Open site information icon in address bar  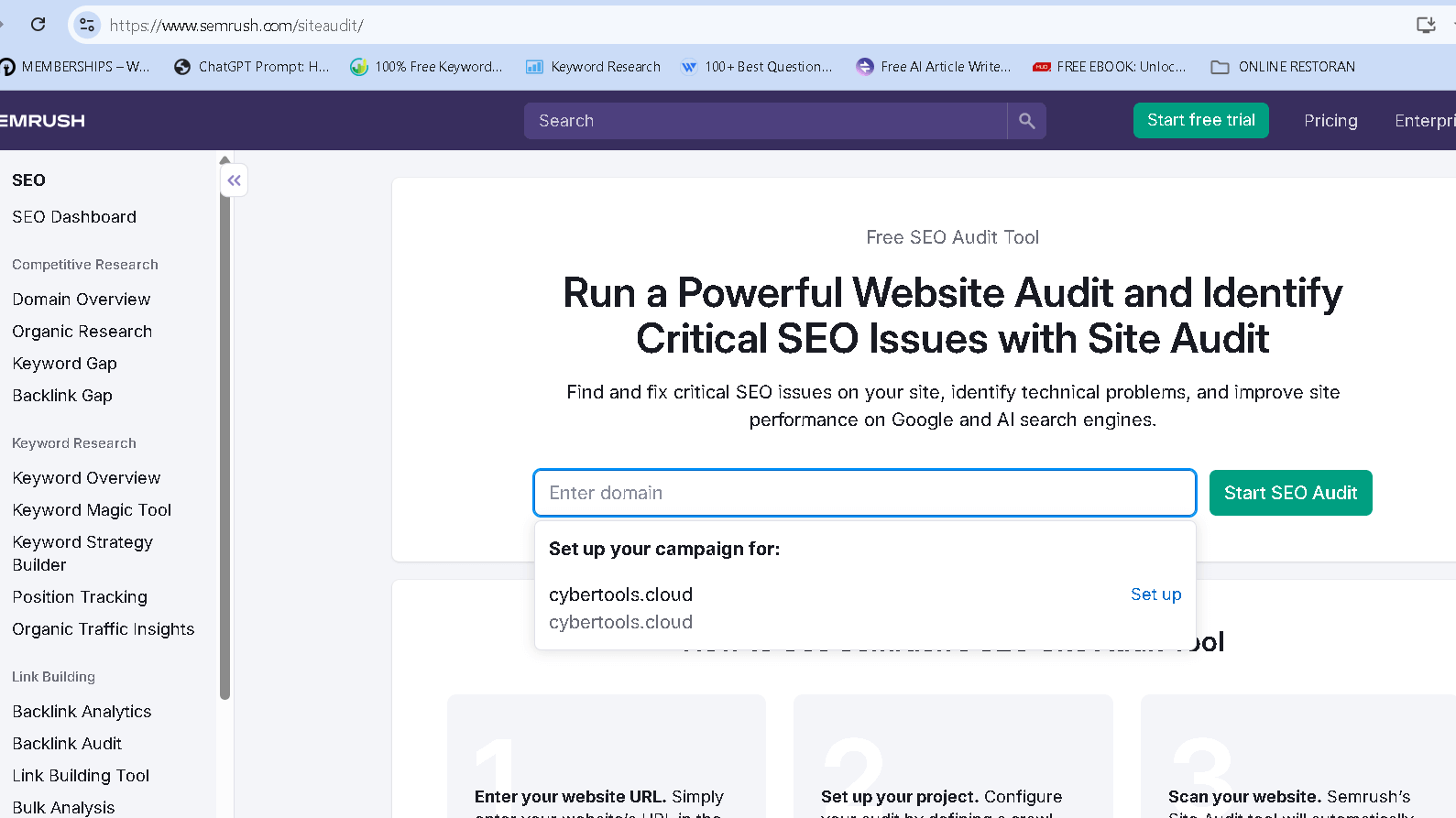87,25
